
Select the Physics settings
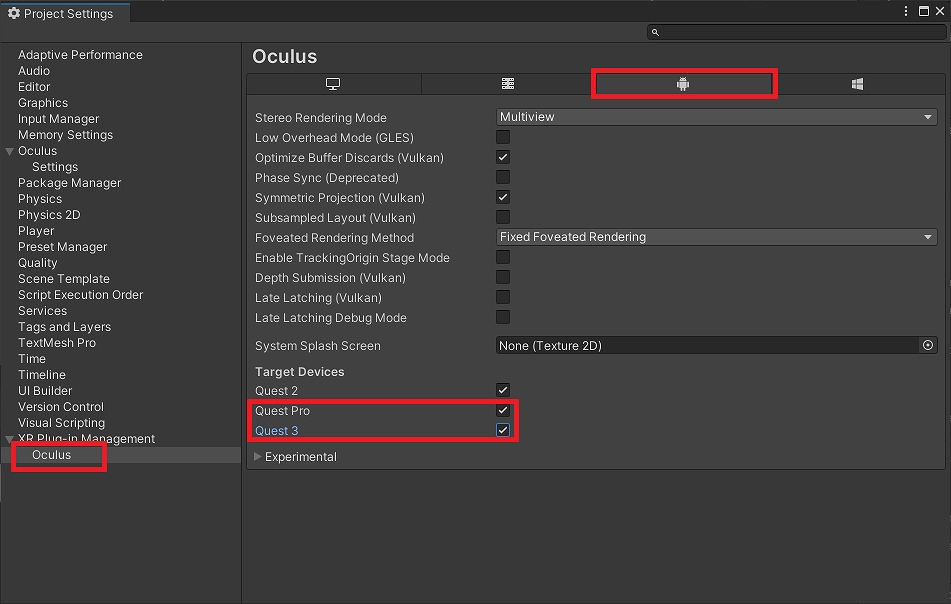point(40,199)
